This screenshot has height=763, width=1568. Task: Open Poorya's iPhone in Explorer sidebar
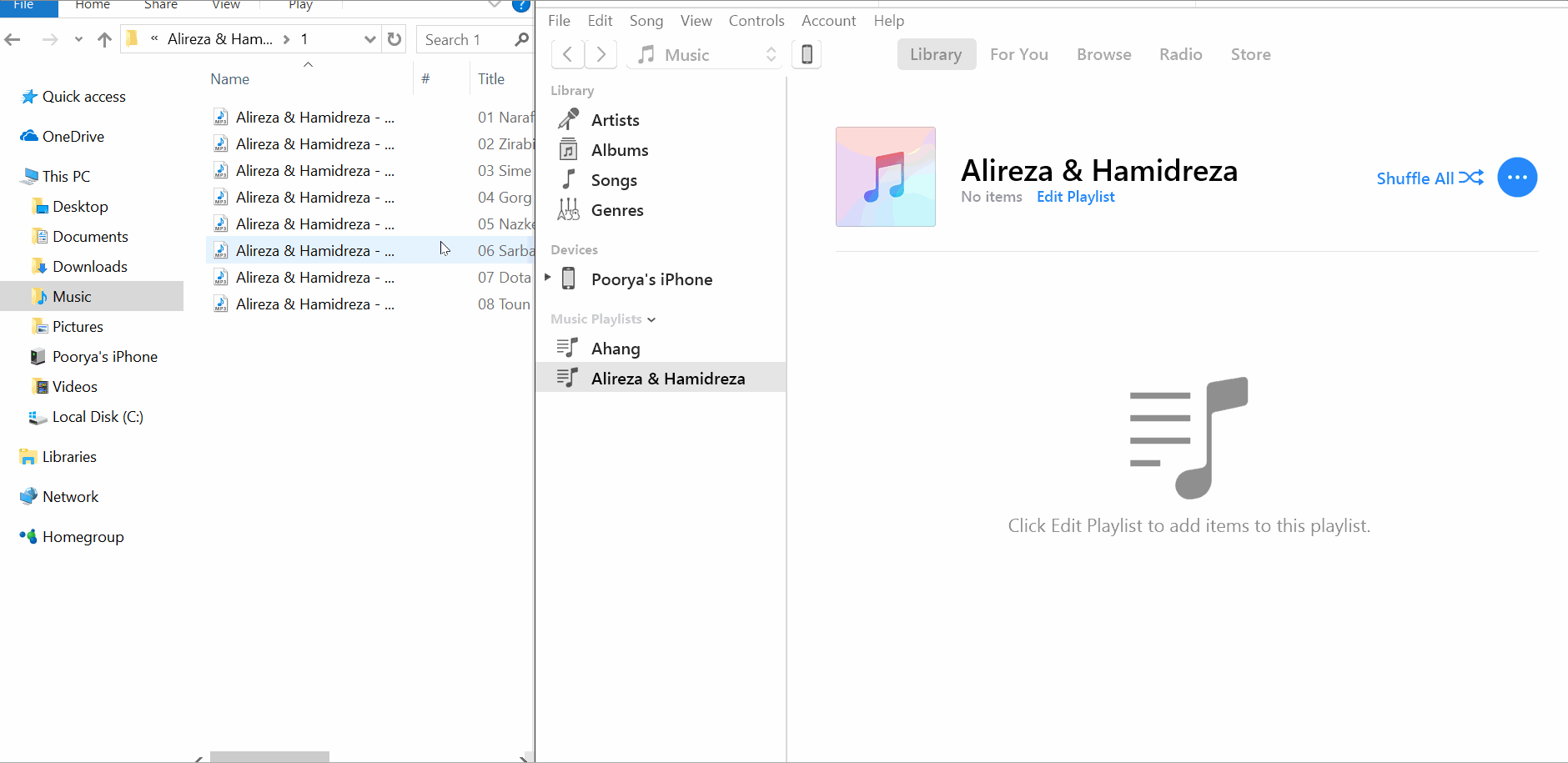(104, 357)
